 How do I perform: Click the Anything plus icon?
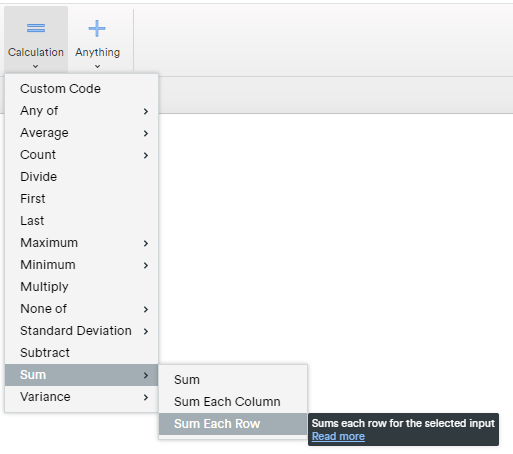pos(97,28)
